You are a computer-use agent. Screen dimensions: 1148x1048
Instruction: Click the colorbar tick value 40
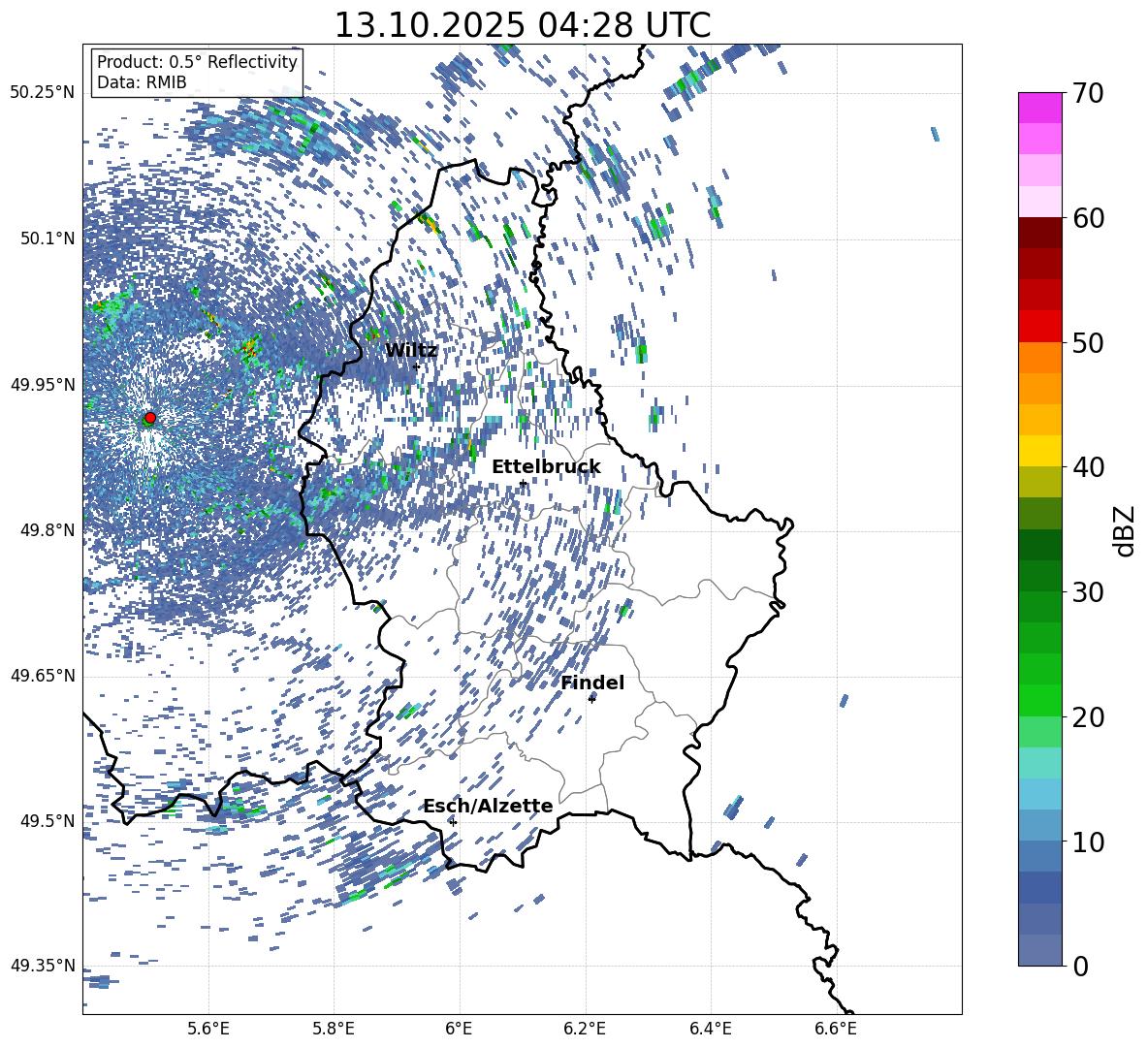(x=1089, y=467)
